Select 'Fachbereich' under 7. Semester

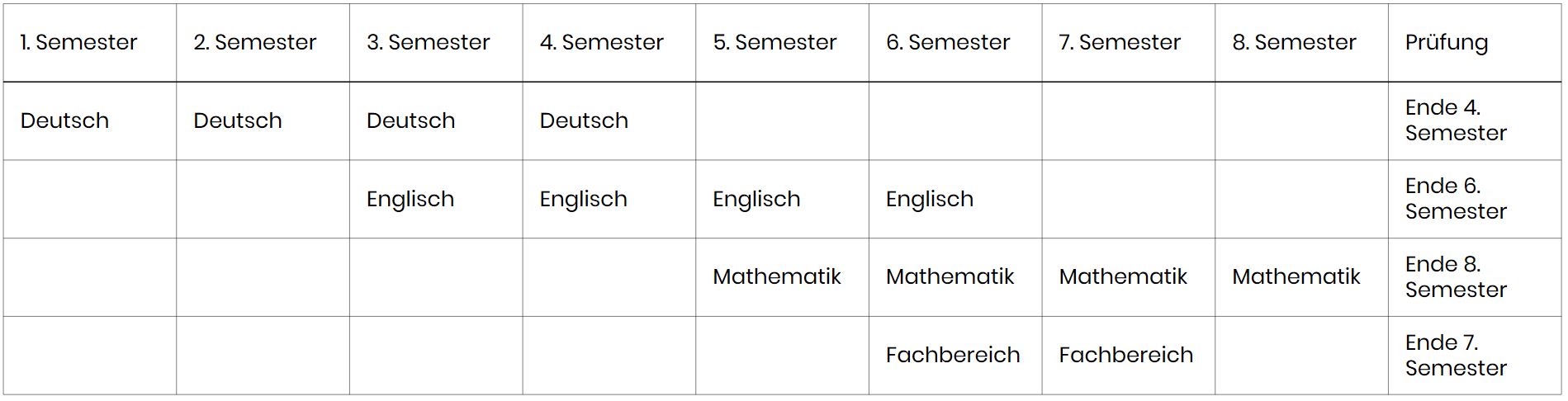[1126, 355]
